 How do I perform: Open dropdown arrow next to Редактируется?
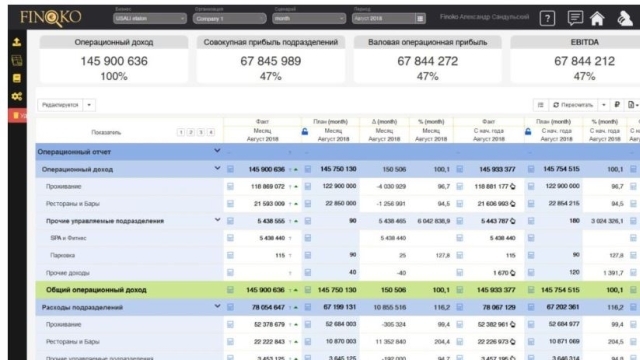point(89,105)
